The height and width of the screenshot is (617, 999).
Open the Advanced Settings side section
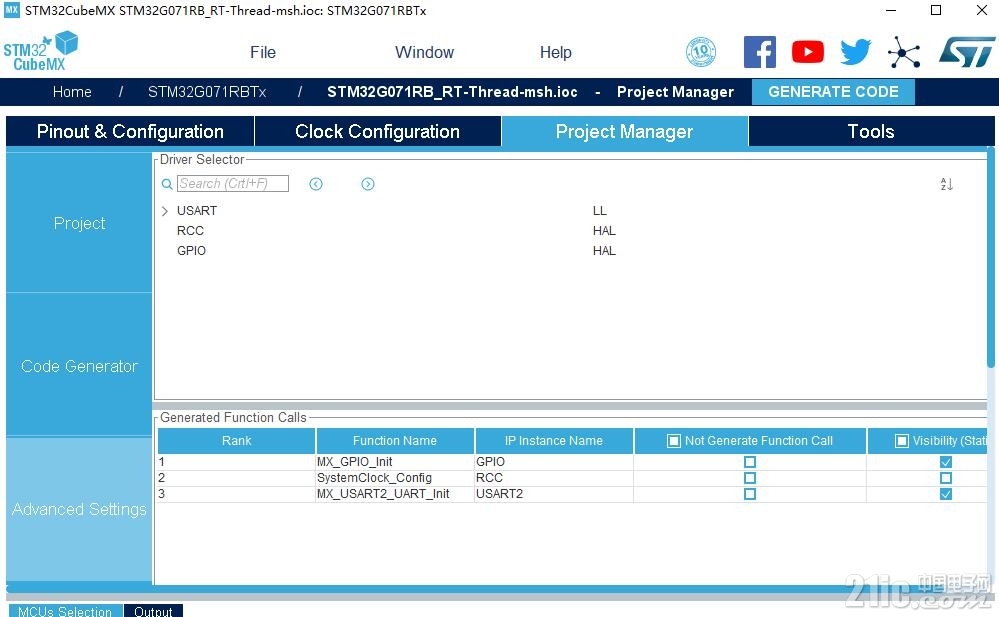[79, 510]
